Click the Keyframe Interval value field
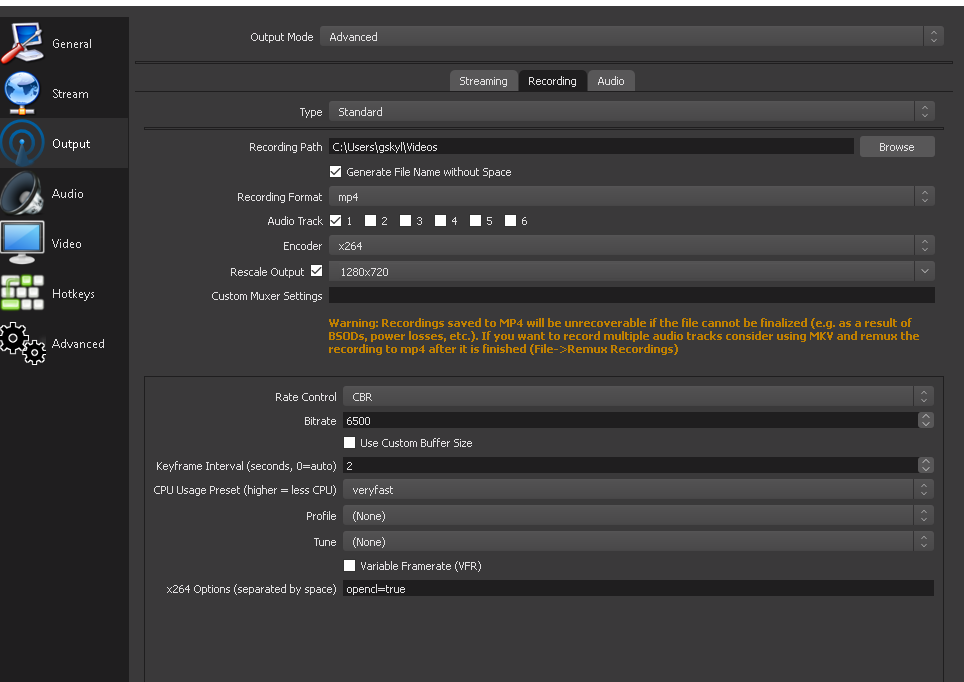 tap(630, 465)
